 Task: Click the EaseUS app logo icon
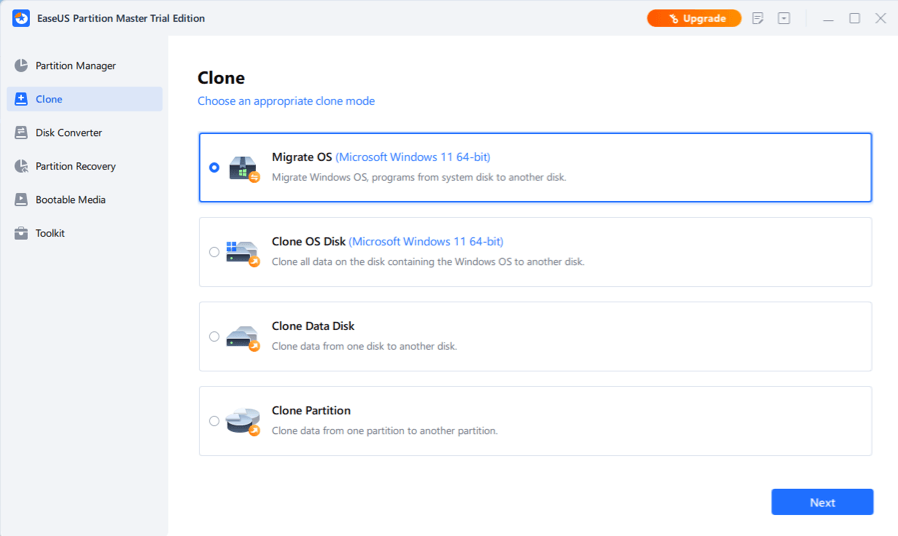click(x=20, y=18)
